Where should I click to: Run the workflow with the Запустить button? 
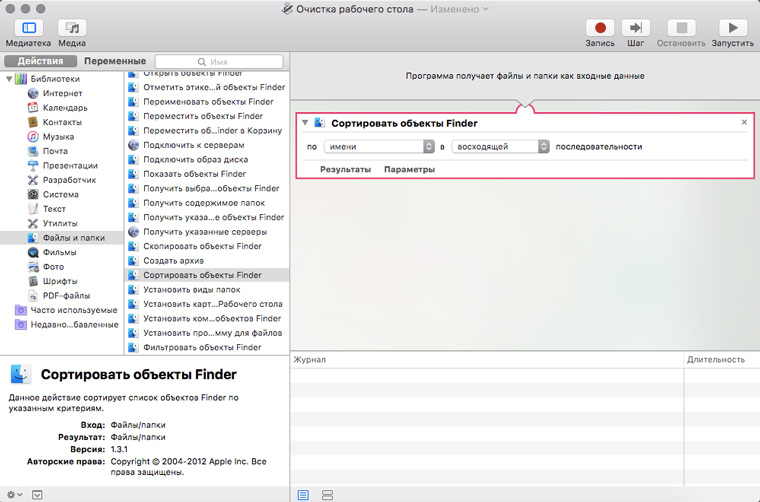(x=732, y=28)
